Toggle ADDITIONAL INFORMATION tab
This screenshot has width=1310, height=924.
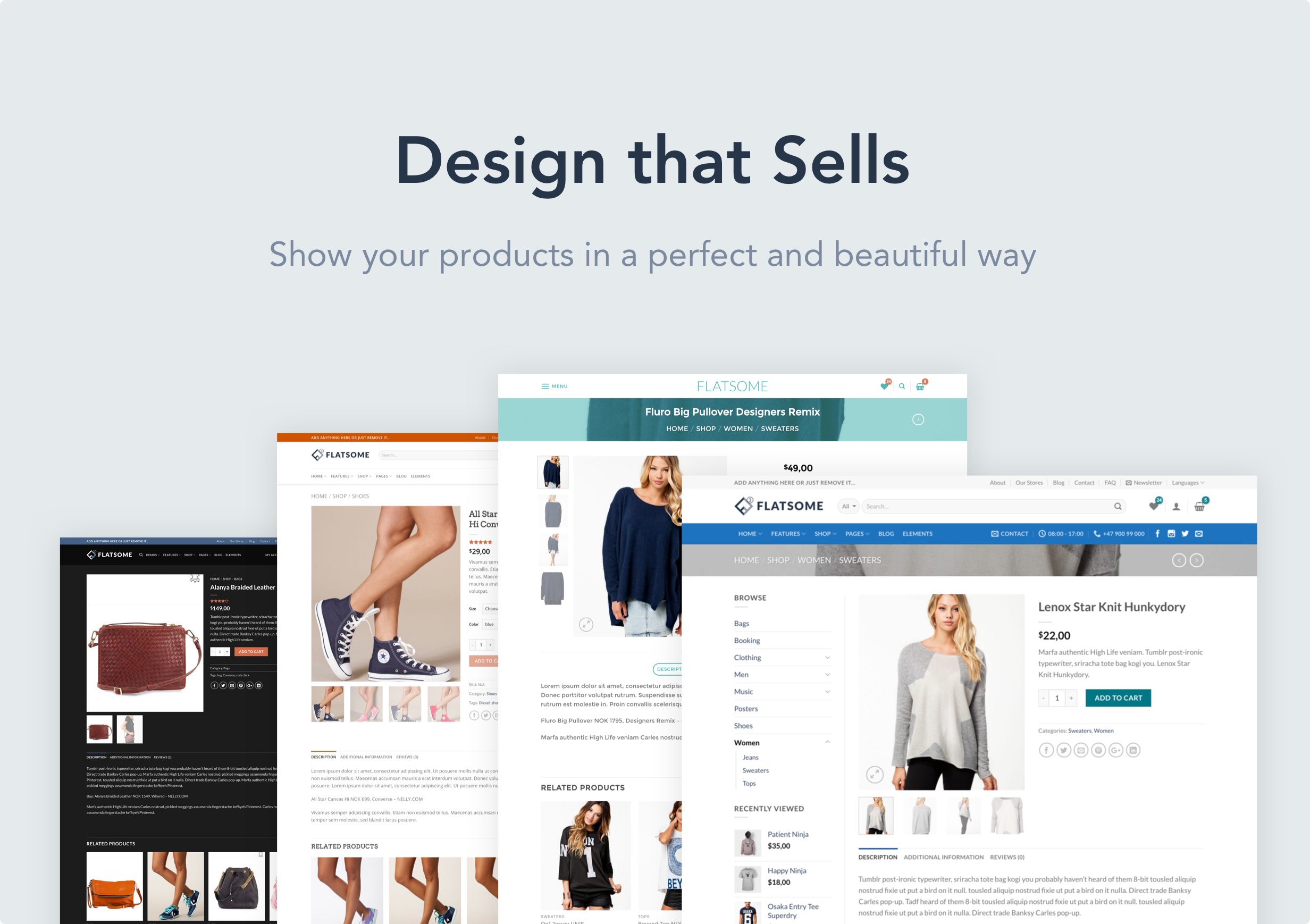coord(955,853)
